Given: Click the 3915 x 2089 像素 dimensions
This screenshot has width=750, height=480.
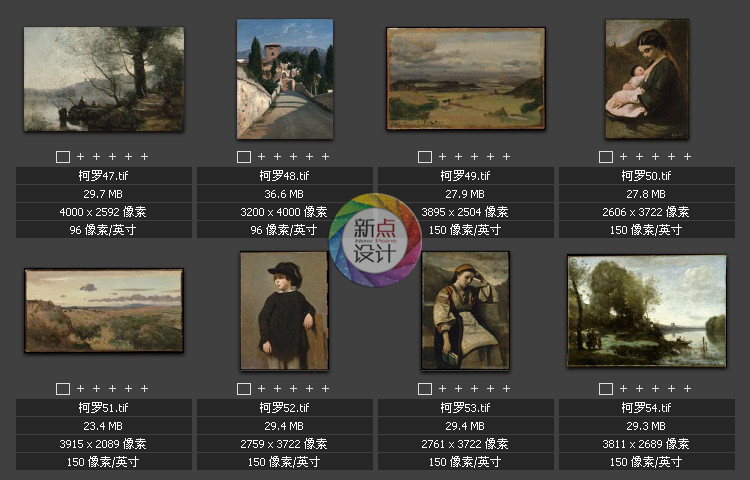Looking at the screenshot, I should [x=103, y=444].
